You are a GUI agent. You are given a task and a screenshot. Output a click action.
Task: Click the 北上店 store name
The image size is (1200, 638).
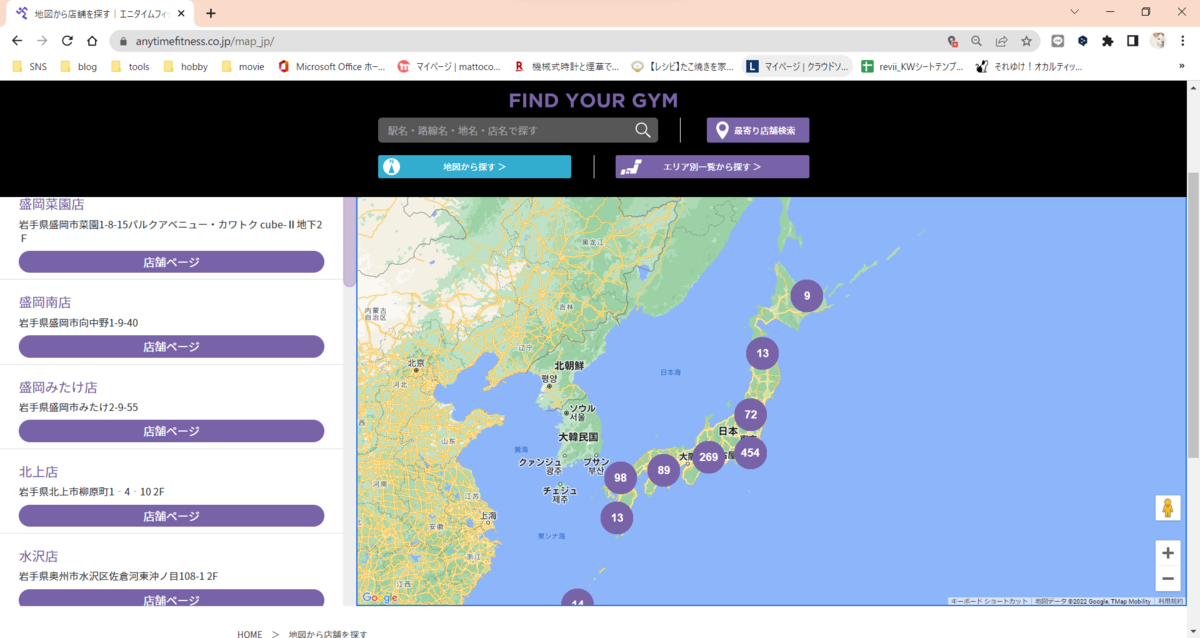tap(38, 471)
